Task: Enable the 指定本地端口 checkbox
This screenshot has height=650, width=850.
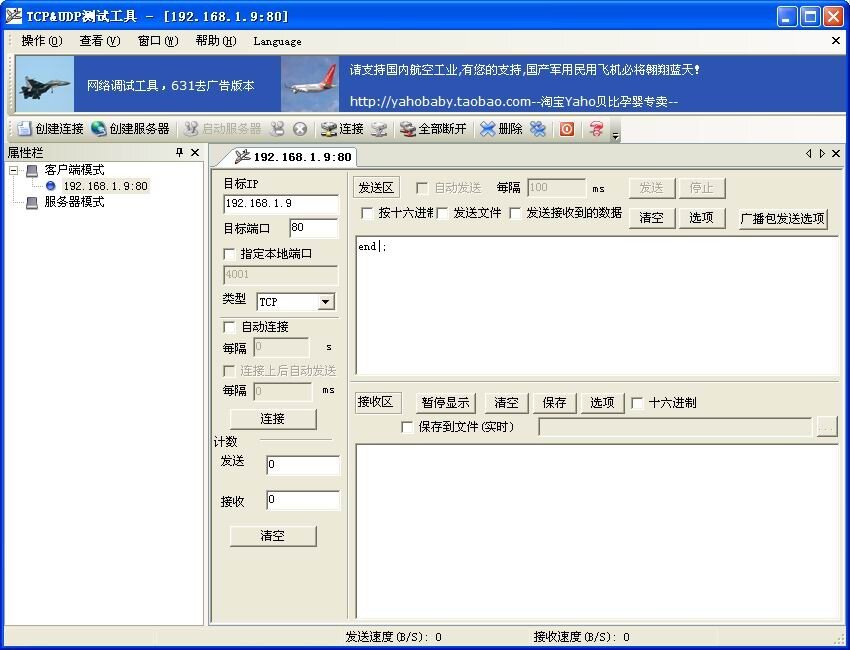Action: [x=229, y=254]
